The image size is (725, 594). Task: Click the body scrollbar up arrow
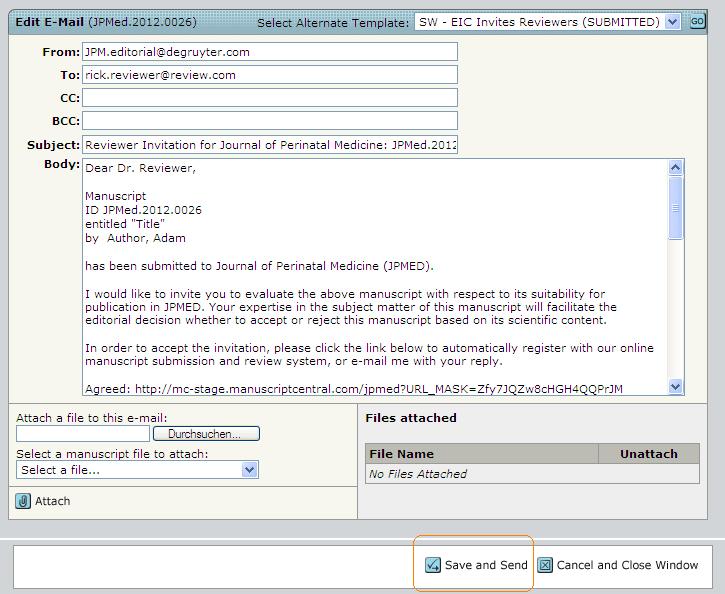675,168
